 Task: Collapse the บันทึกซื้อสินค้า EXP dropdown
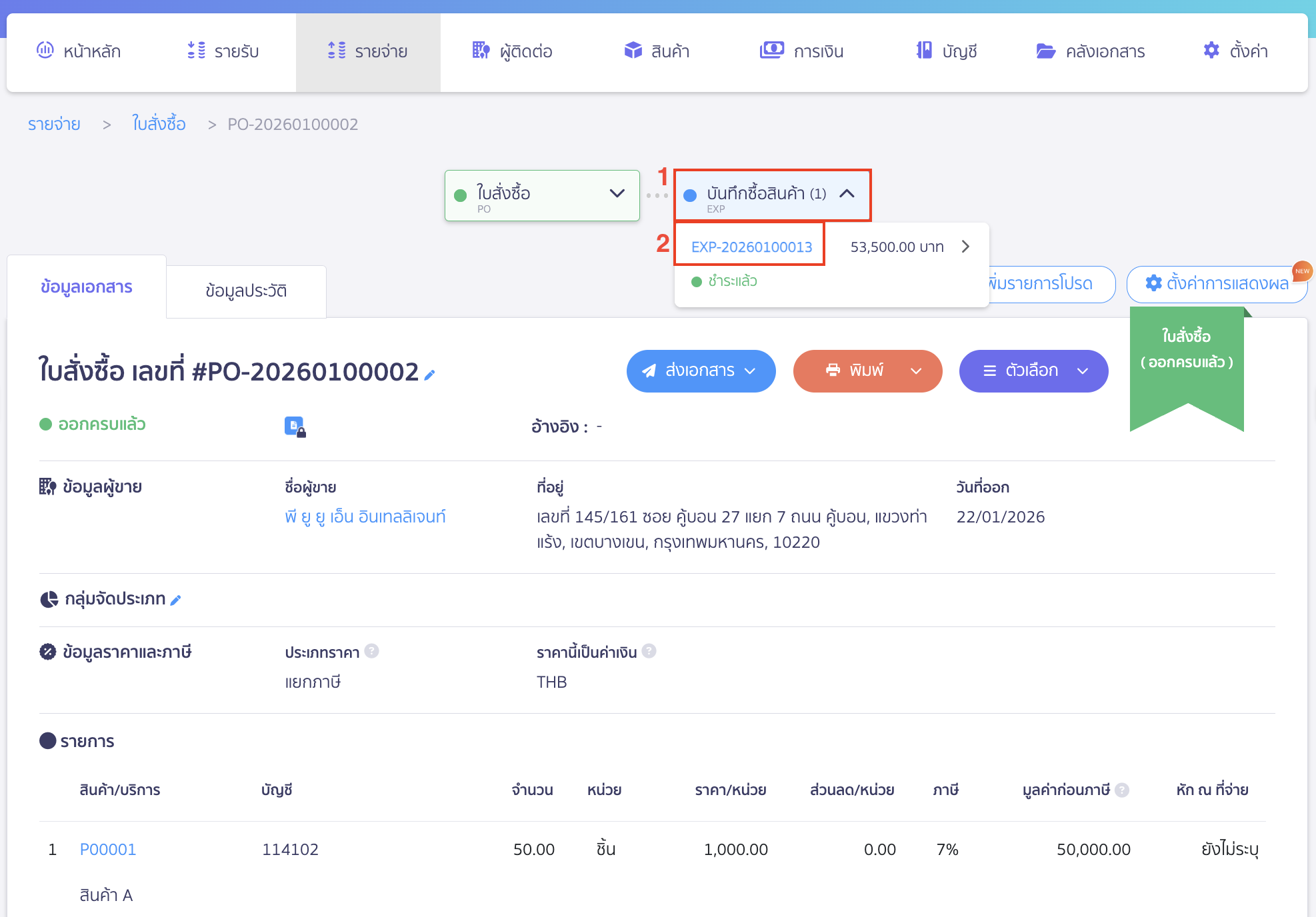tap(847, 194)
